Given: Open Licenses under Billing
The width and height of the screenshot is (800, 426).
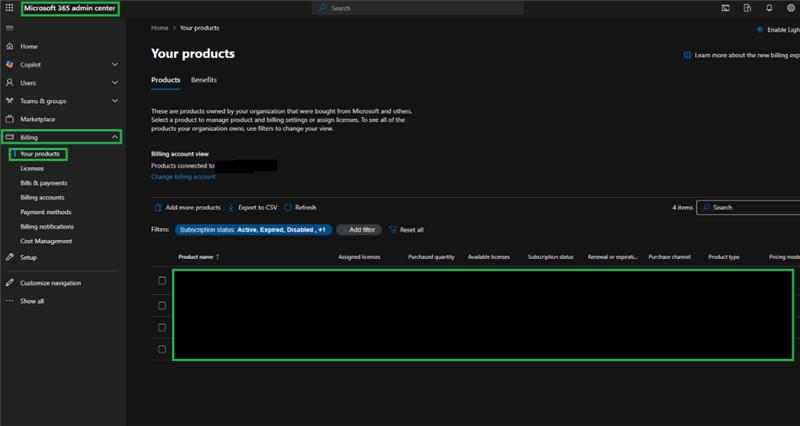Looking at the screenshot, I should tap(32, 168).
